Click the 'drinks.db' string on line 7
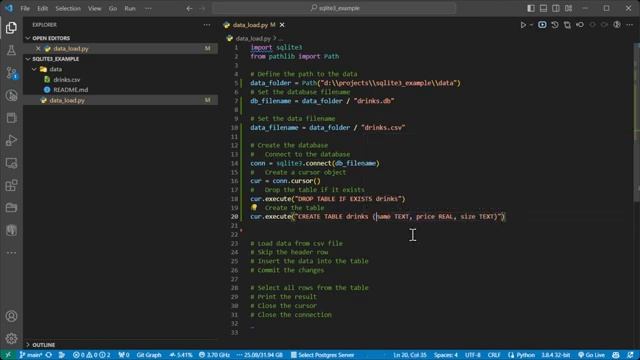This screenshot has height=360, width=640. (374, 101)
